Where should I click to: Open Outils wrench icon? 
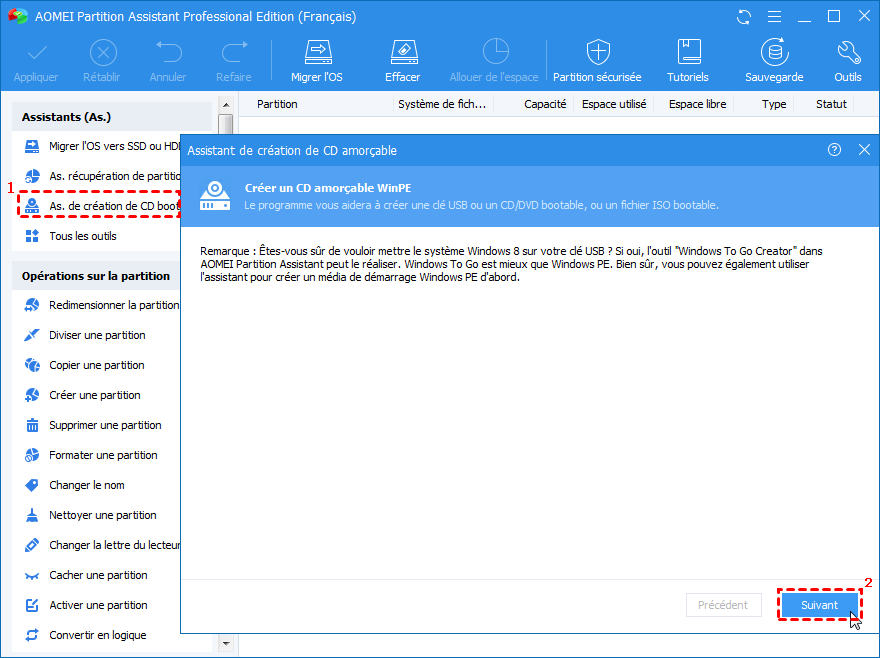click(x=848, y=53)
